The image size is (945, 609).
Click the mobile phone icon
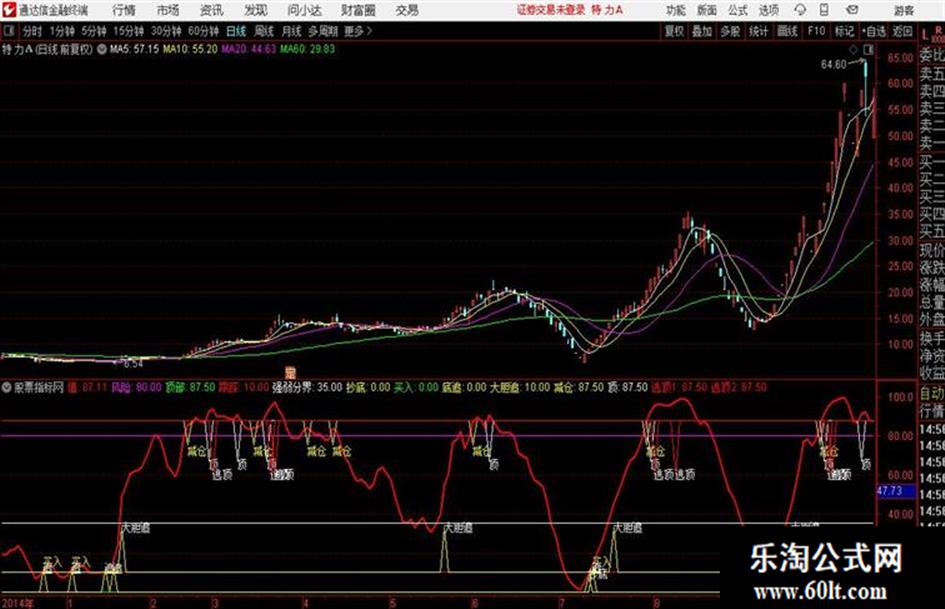tap(824, 10)
